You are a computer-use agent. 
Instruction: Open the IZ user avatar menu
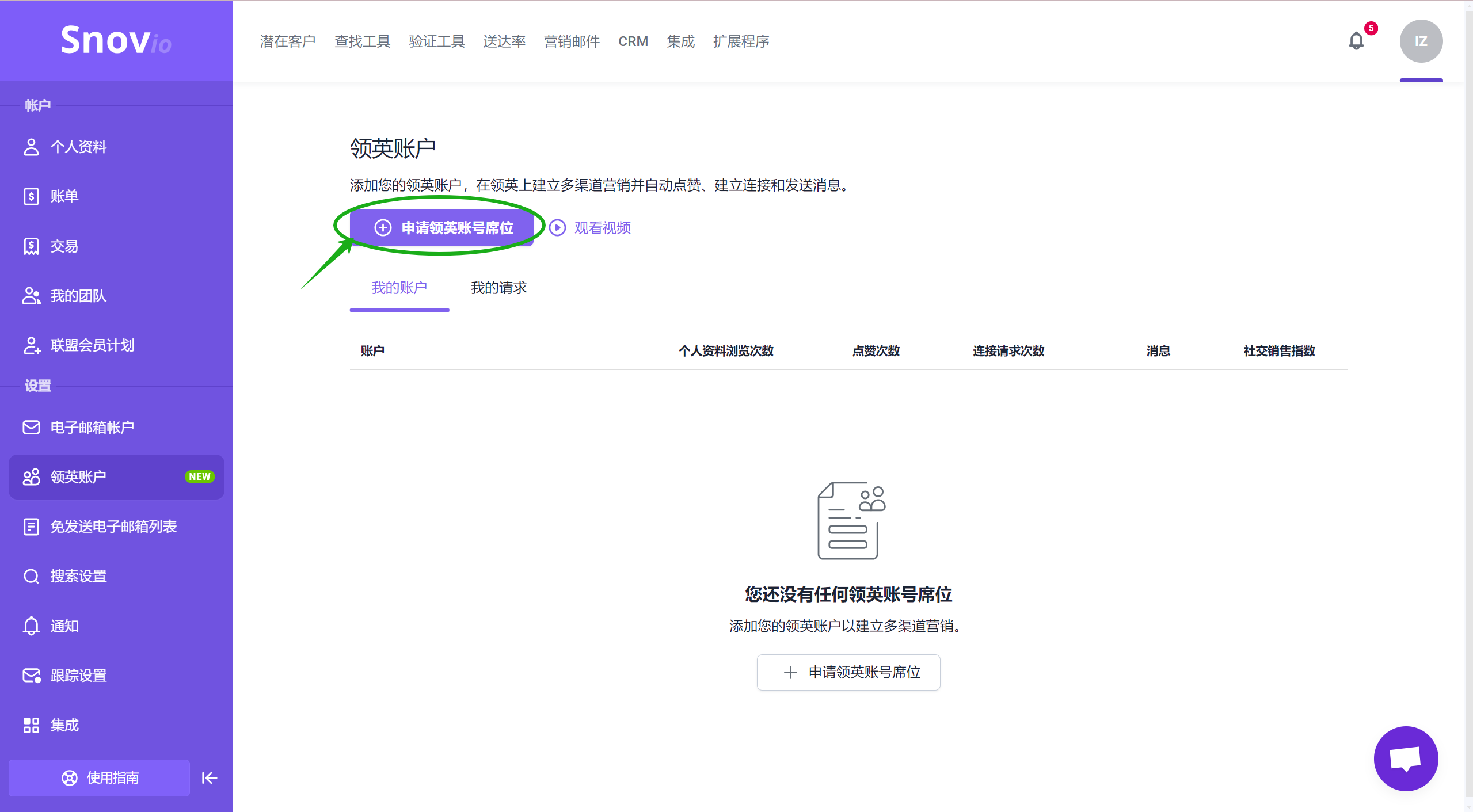tap(1421, 41)
